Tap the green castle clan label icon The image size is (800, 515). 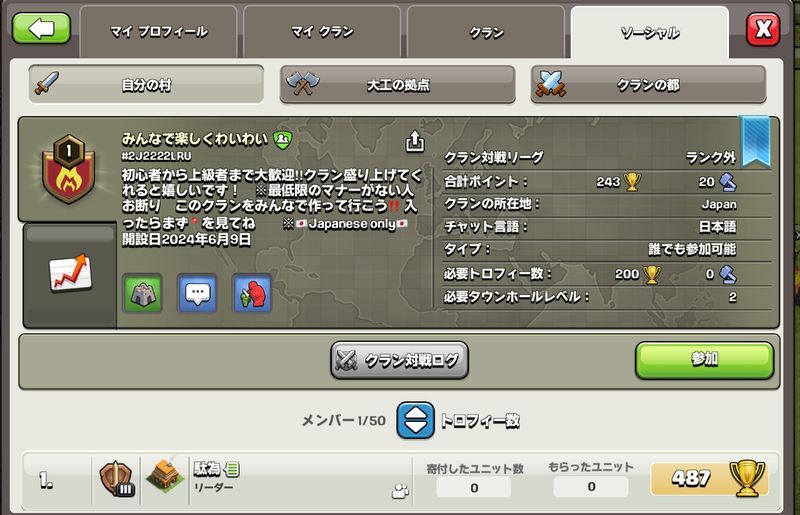pos(142,293)
